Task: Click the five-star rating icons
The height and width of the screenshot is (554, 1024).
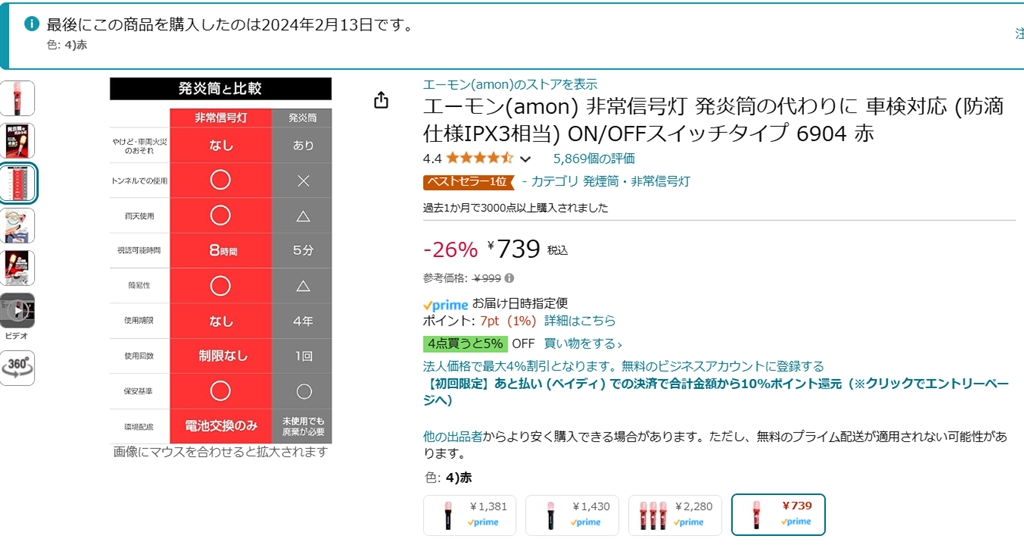Action: (479, 158)
